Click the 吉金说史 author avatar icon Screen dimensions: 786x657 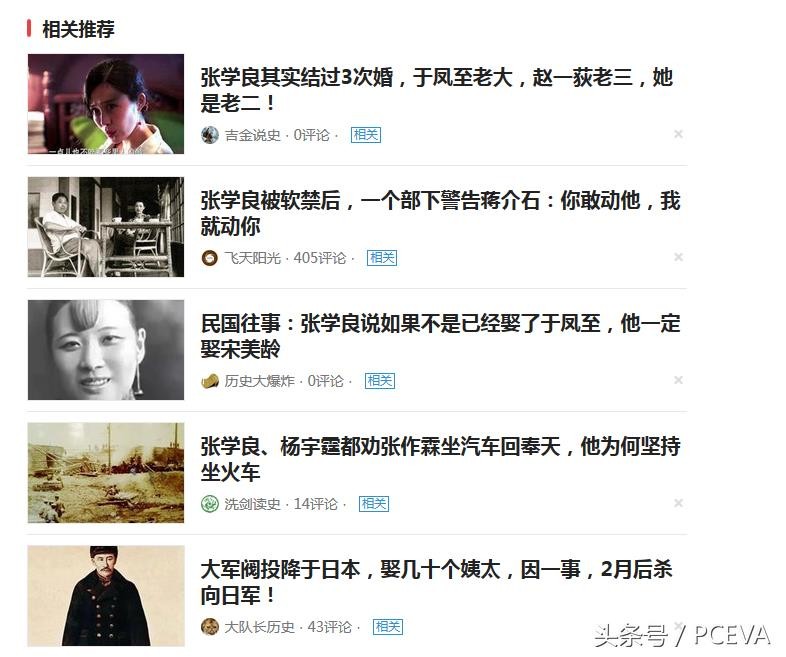tap(210, 135)
